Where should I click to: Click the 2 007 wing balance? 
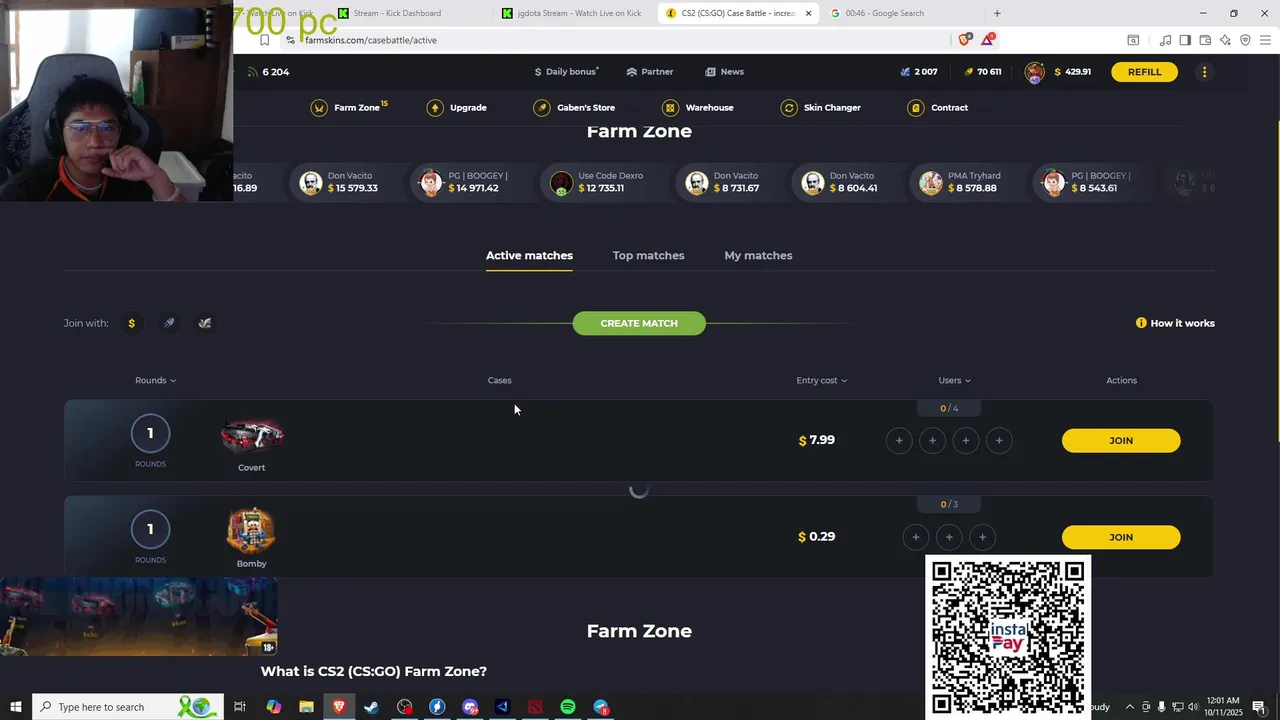[x=919, y=72]
